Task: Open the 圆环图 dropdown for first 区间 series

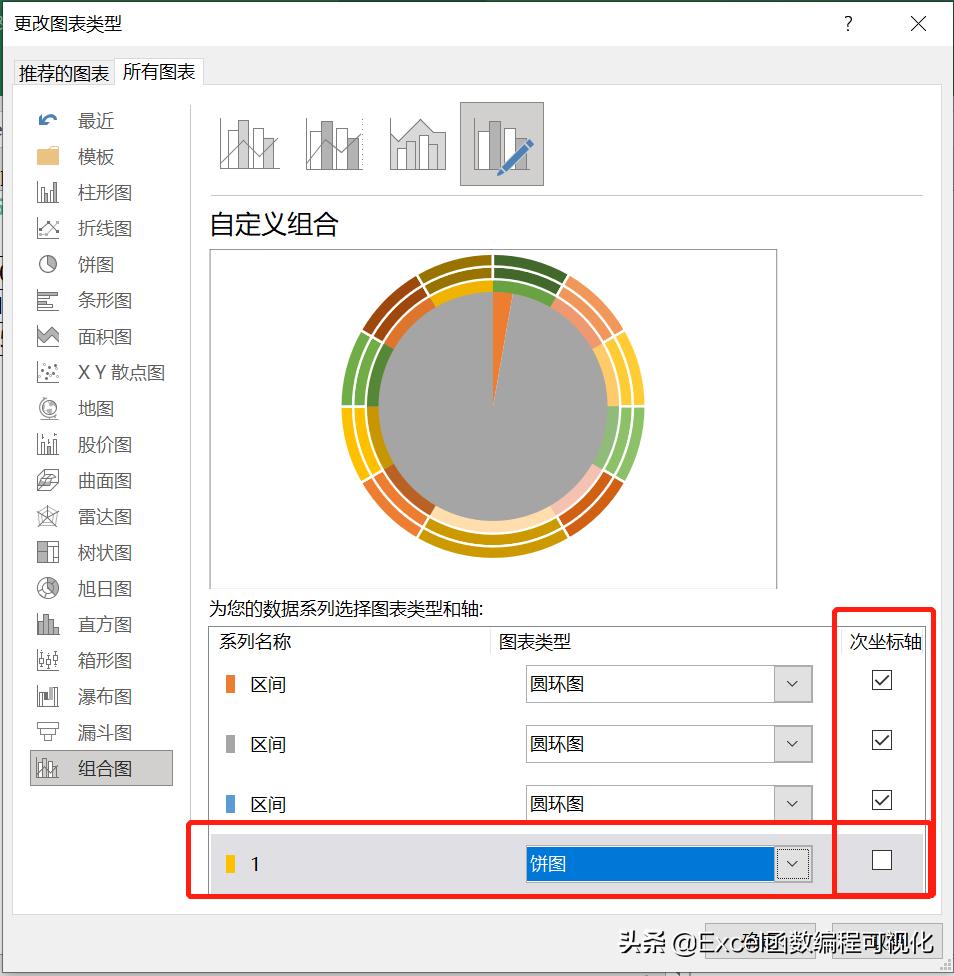Action: click(793, 684)
